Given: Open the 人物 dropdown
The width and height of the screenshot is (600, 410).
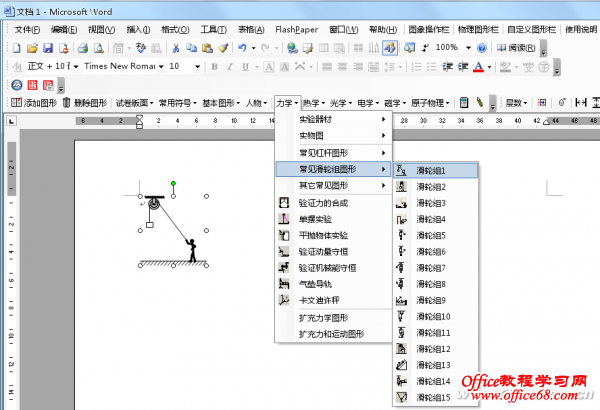Looking at the screenshot, I should pos(256,103).
